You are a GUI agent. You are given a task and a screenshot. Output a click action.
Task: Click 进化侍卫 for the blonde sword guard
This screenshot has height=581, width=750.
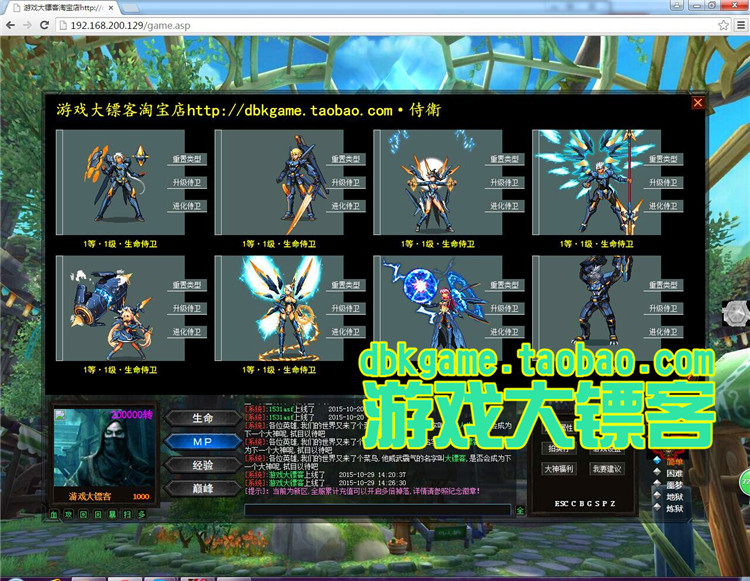click(346, 206)
